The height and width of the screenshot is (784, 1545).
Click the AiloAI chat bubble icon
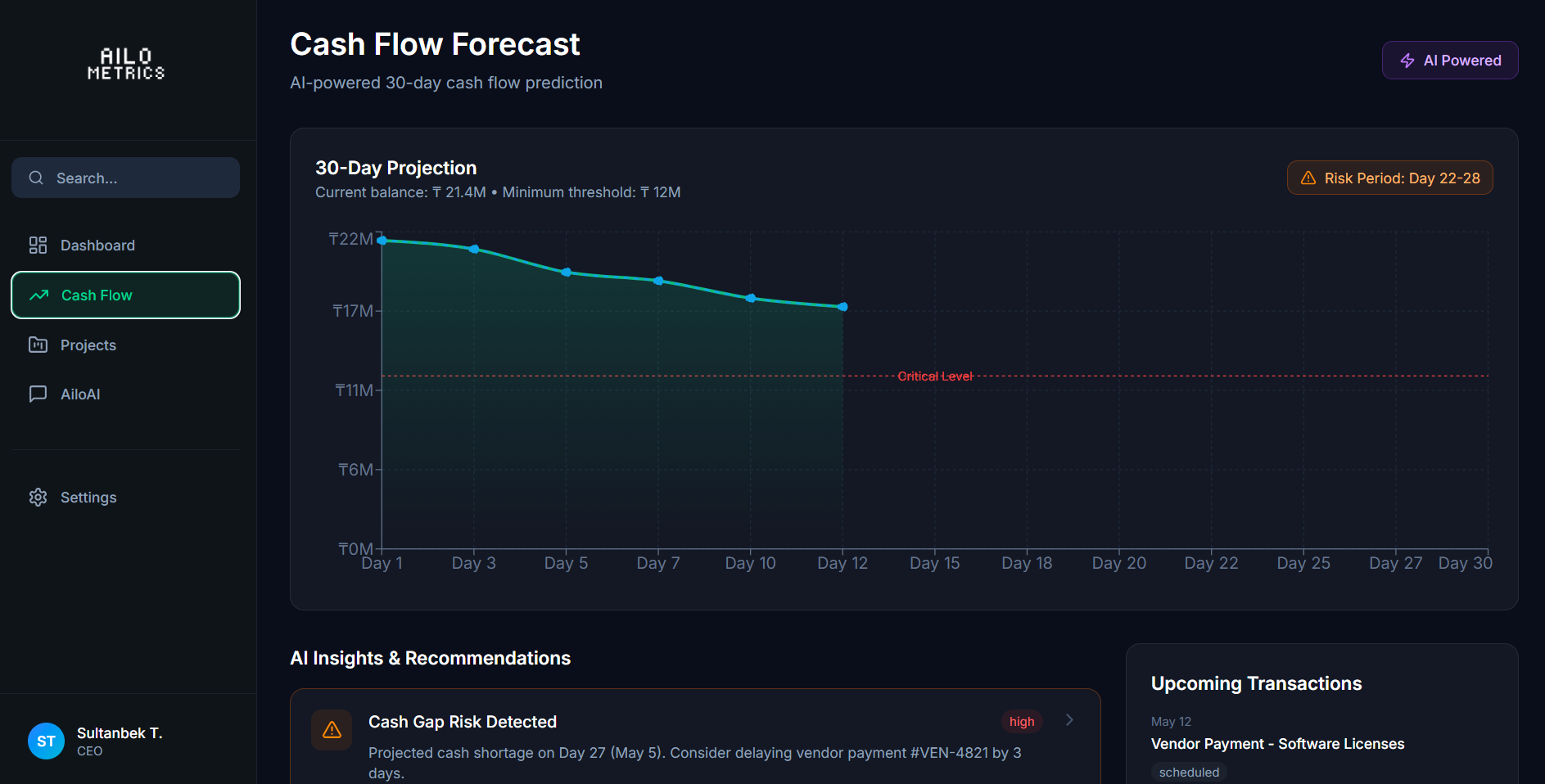[38, 394]
